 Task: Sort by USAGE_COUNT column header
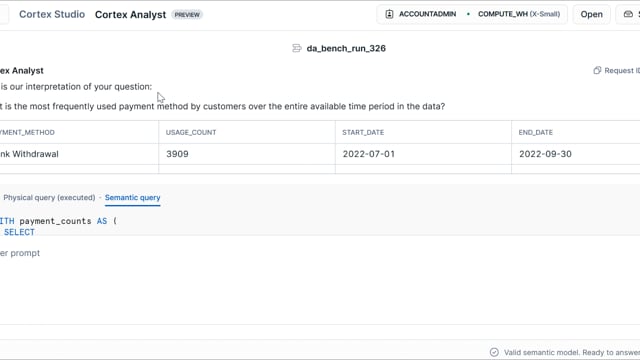191,132
